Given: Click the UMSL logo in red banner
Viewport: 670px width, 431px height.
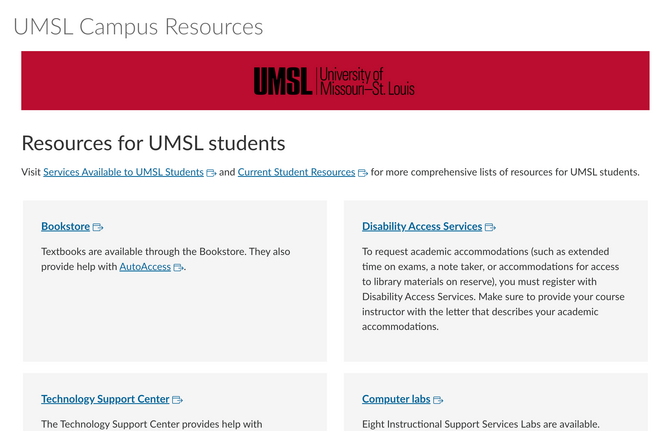Looking at the screenshot, I should [x=334, y=81].
